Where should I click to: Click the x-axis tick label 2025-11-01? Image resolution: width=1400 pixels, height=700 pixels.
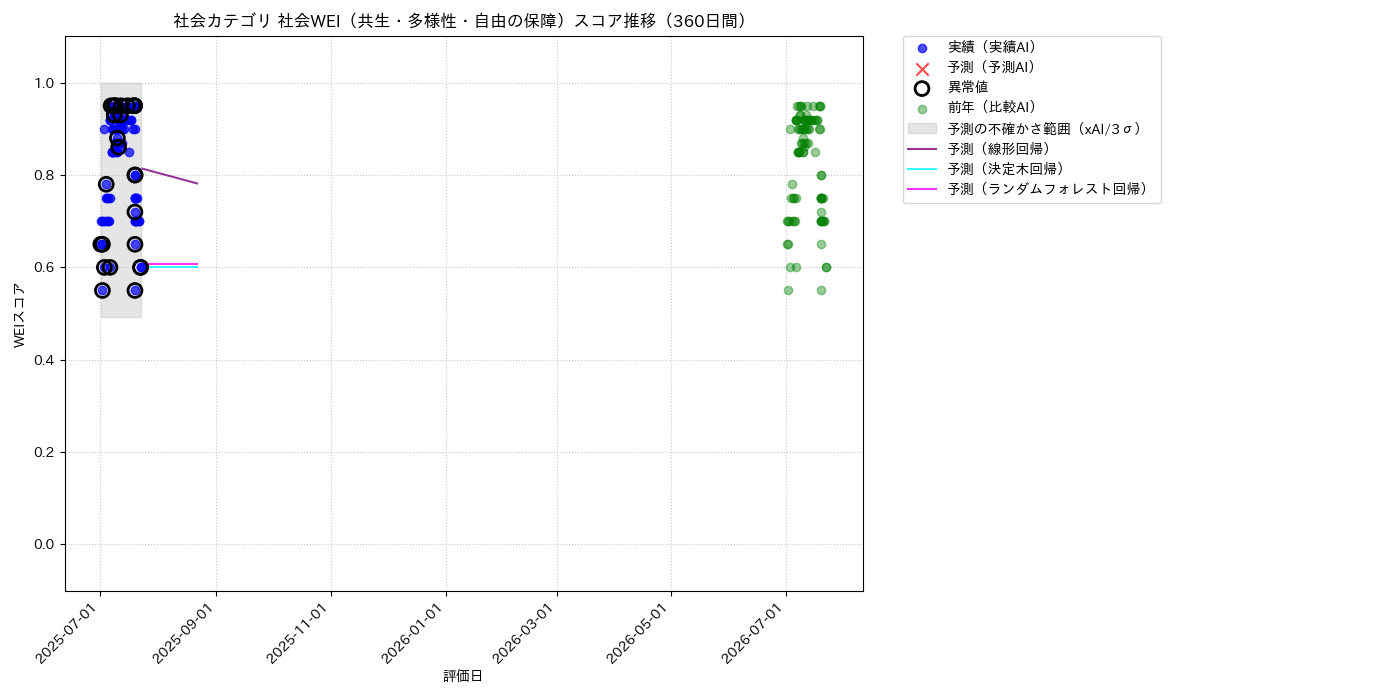(301, 634)
